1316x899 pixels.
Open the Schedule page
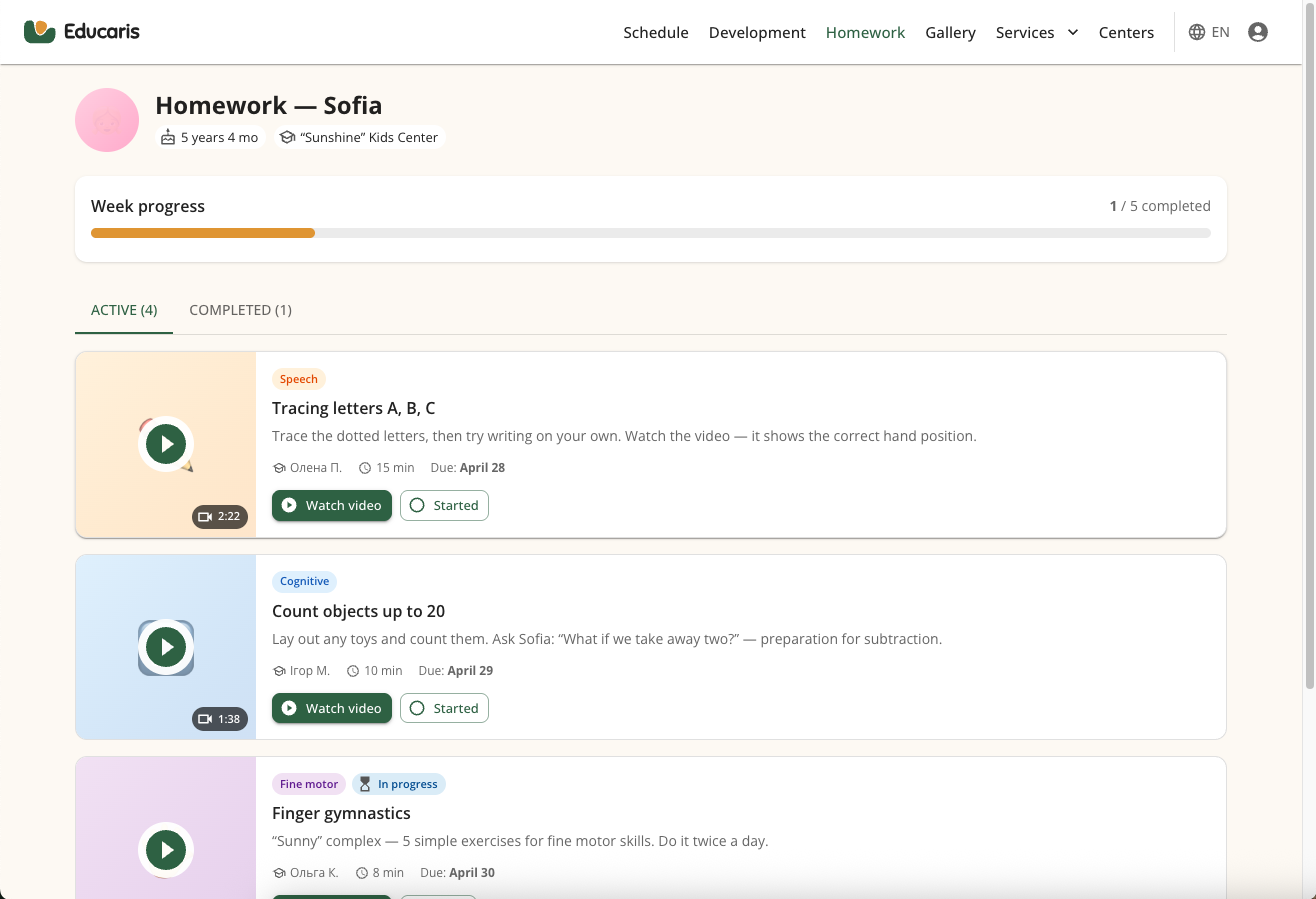click(x=655, y=32)
